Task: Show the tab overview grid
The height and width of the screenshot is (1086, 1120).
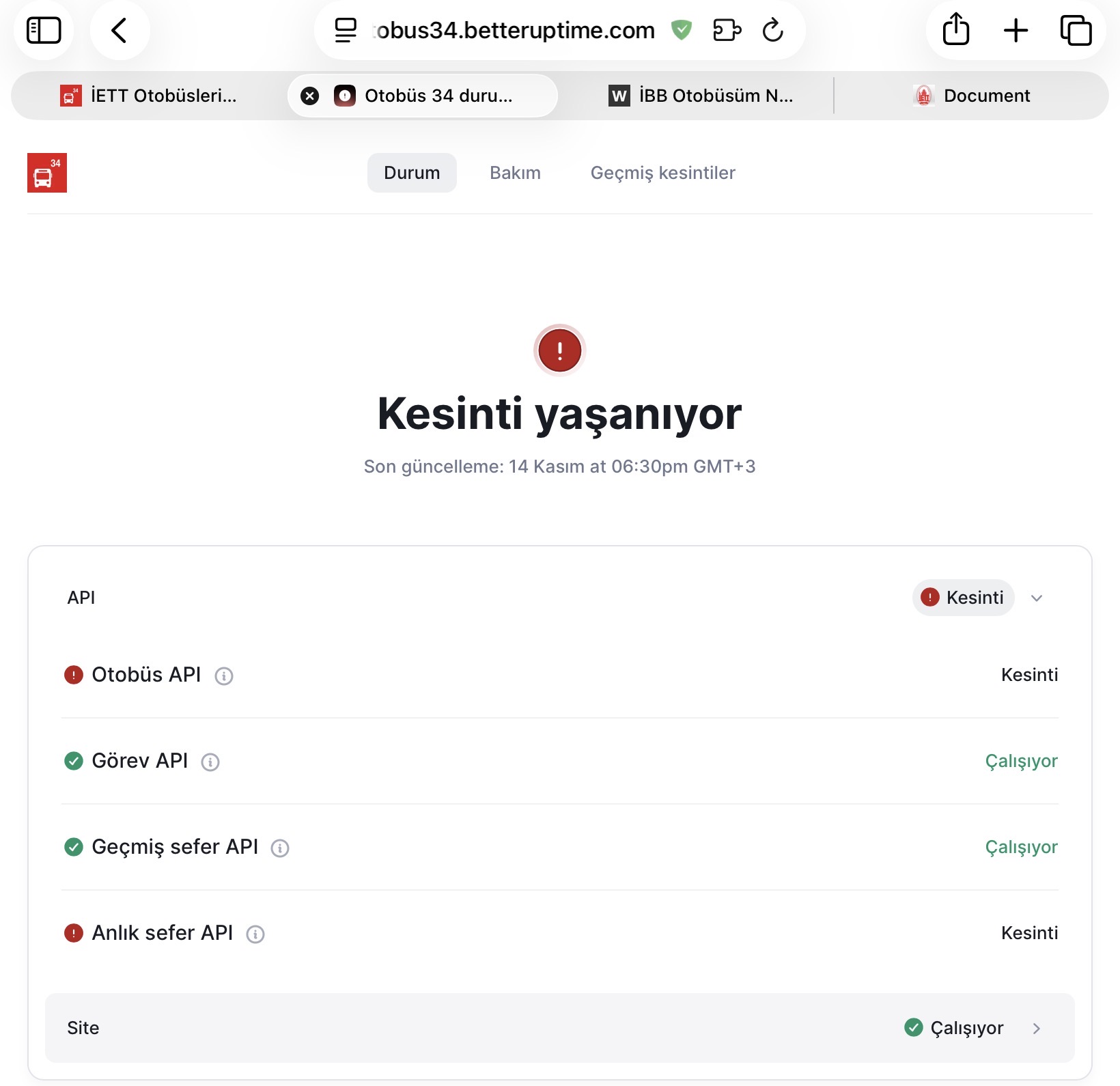Action: [x=1076, y=31]
